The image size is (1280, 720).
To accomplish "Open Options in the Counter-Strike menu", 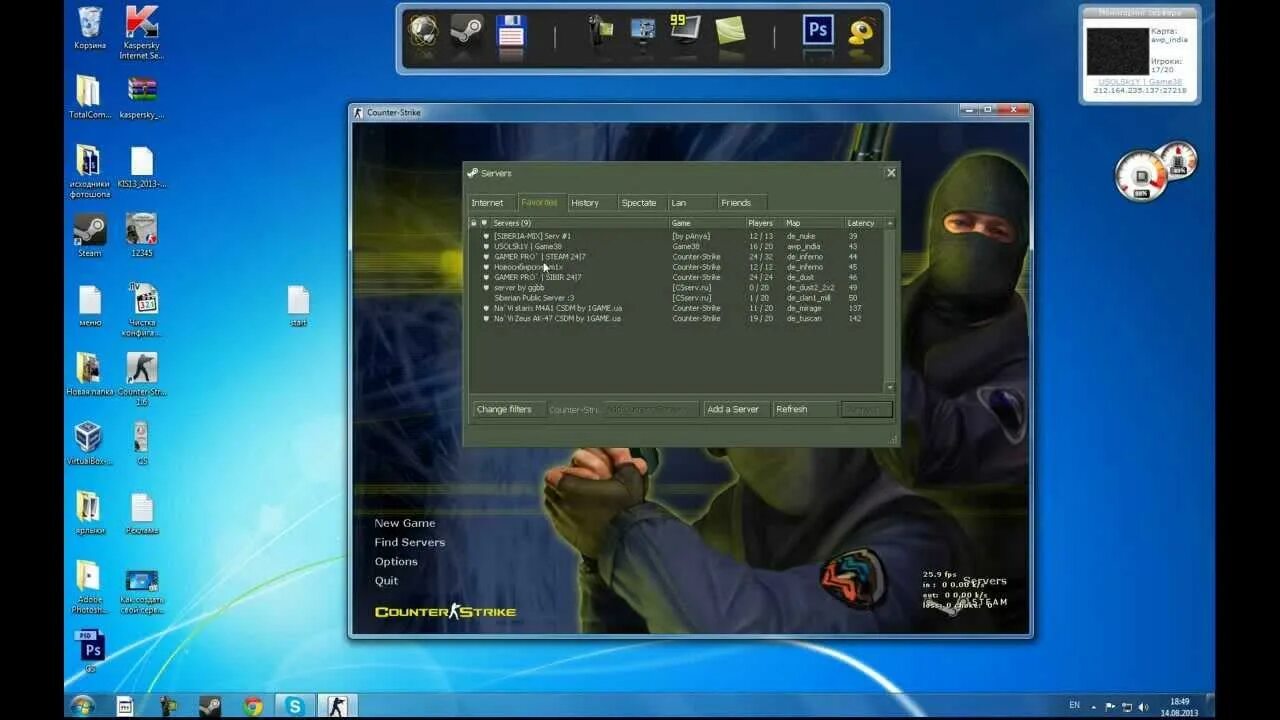I will point(396,562).
